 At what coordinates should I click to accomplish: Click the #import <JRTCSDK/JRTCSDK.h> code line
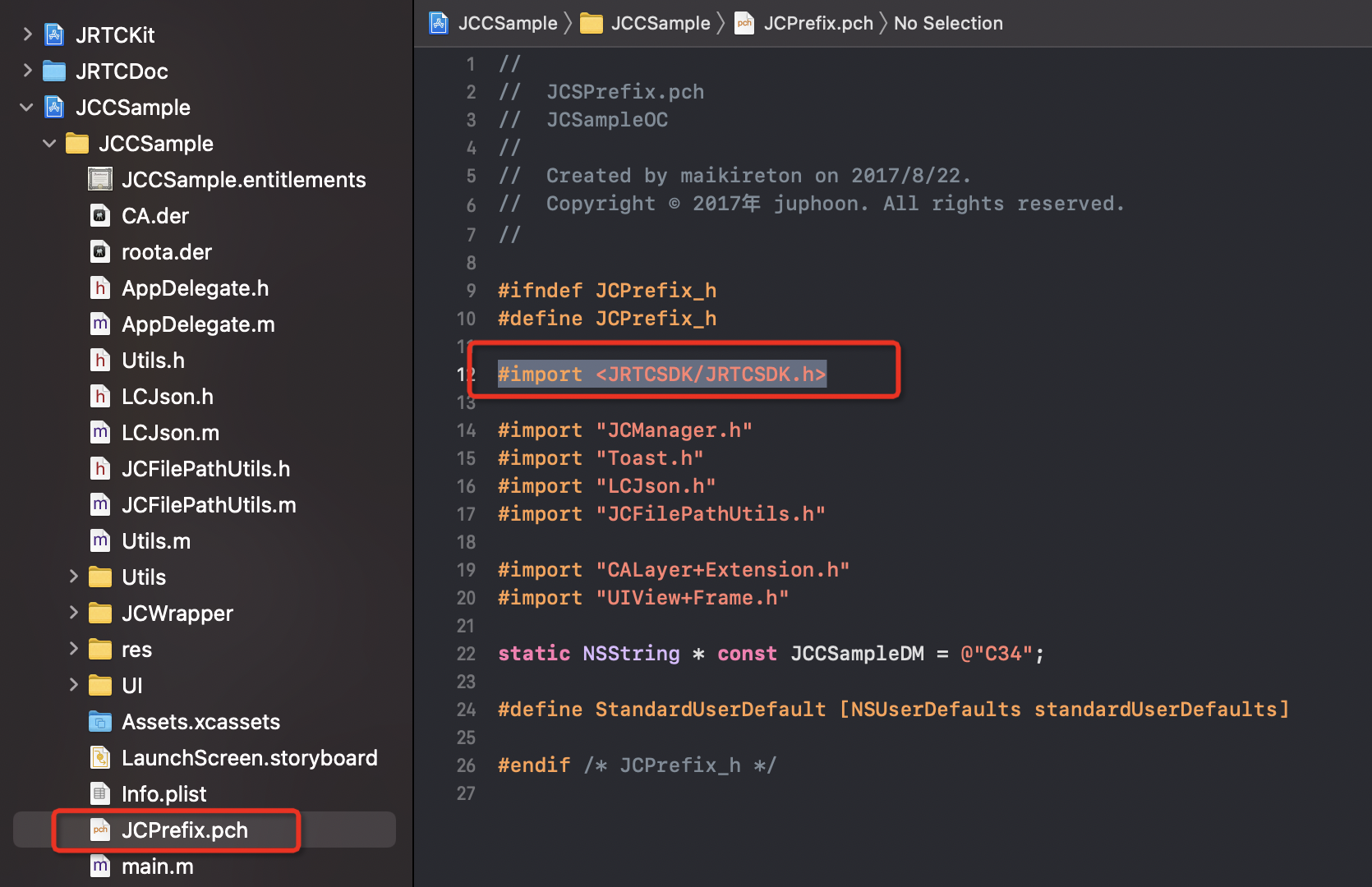point(662,375)
